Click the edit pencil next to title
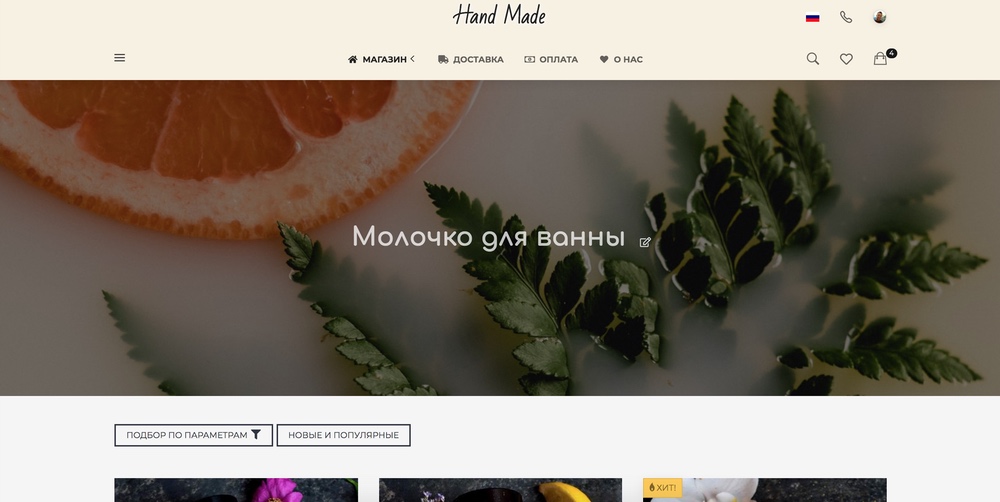The image size is (1000, 502). point(645,242)
